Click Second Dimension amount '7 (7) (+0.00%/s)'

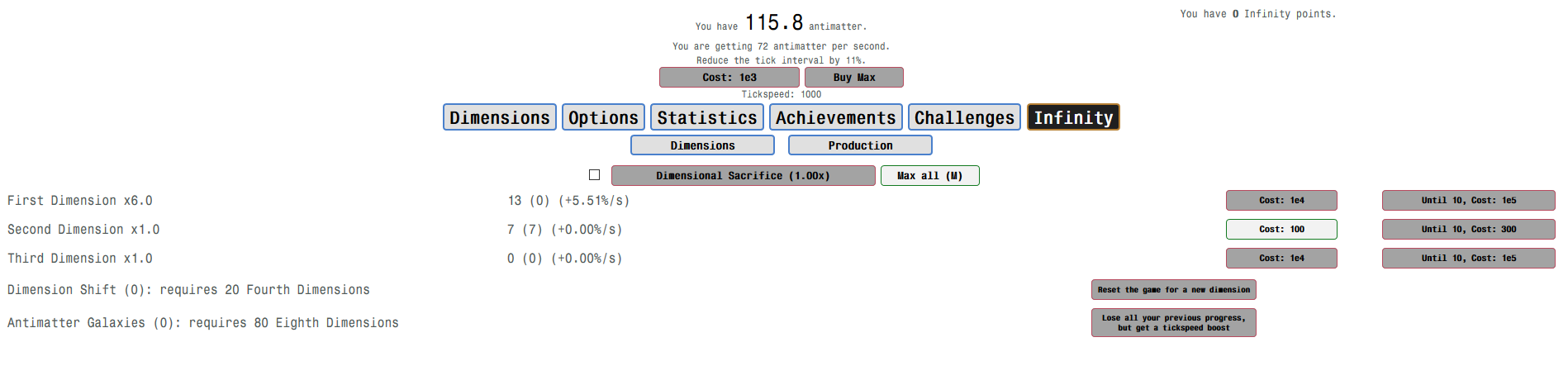565,230
